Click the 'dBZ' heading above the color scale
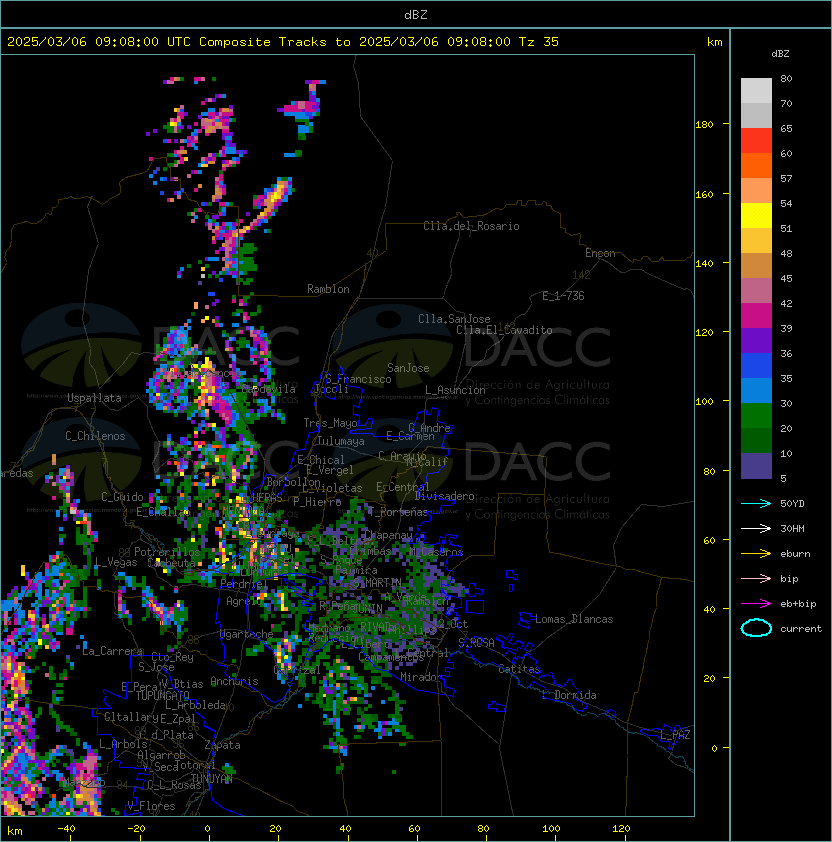832x842 pixels. tap(780, 54)
